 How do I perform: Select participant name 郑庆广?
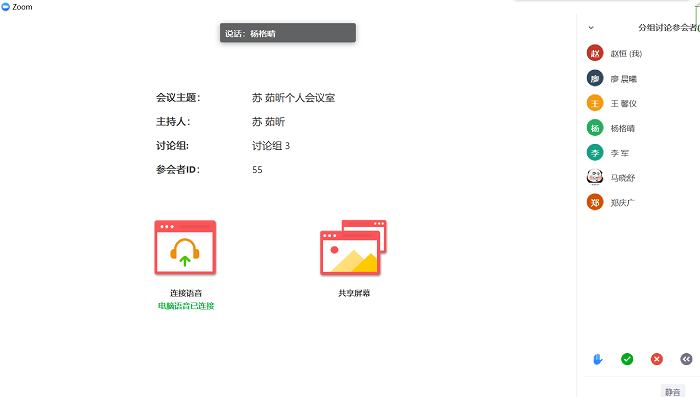(x=622, y=203)
